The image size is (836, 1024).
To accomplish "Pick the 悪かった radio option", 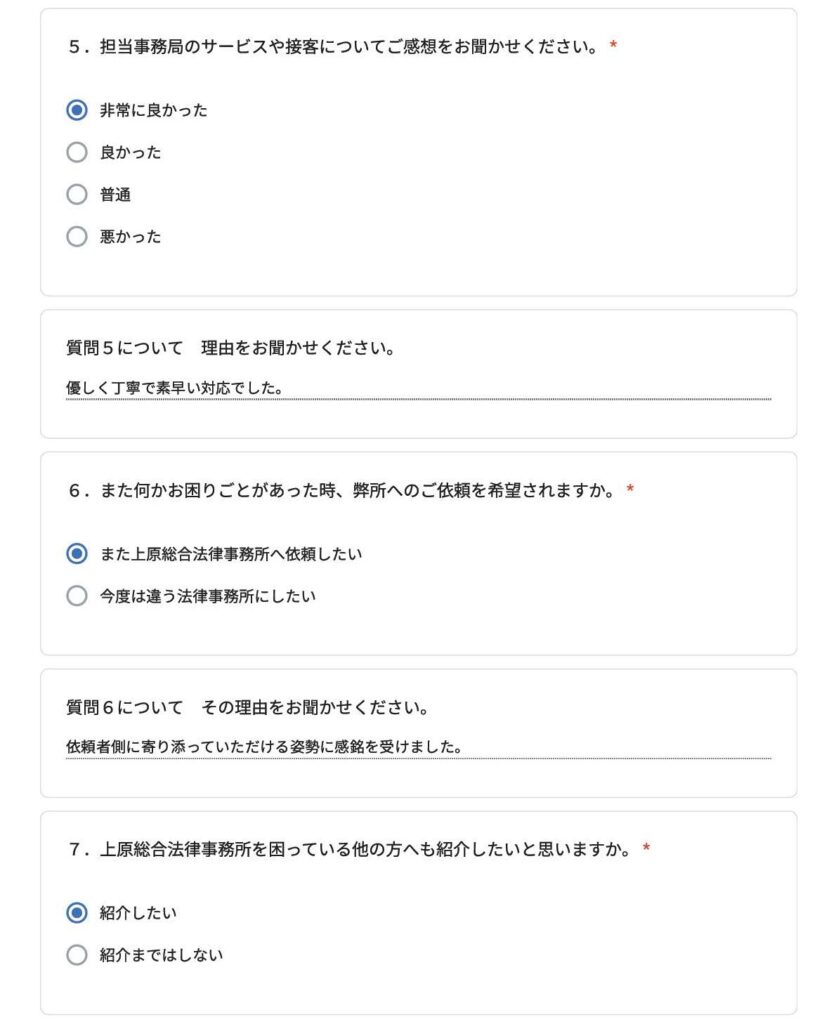I will click(x=76, y=236).
